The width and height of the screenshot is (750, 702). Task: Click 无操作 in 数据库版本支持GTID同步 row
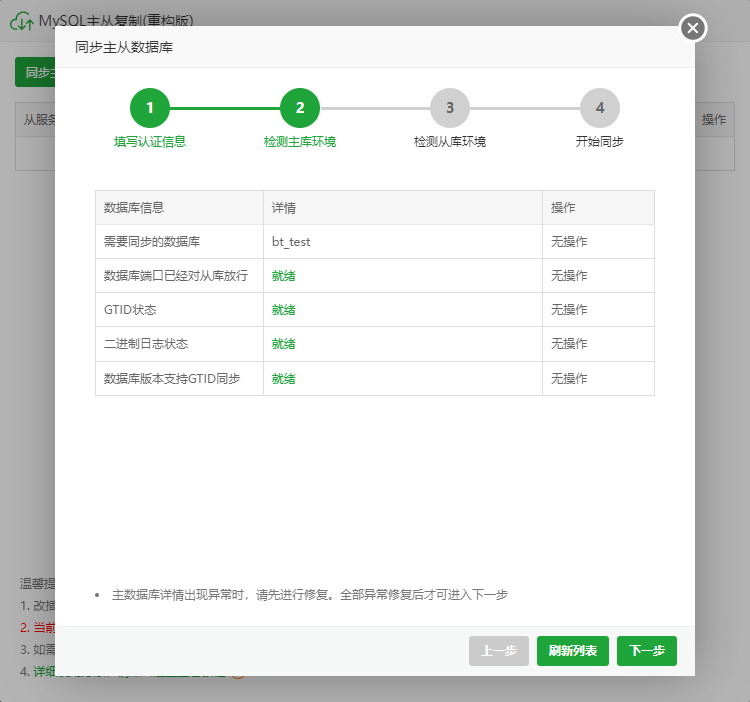click(x=569, y=379)
